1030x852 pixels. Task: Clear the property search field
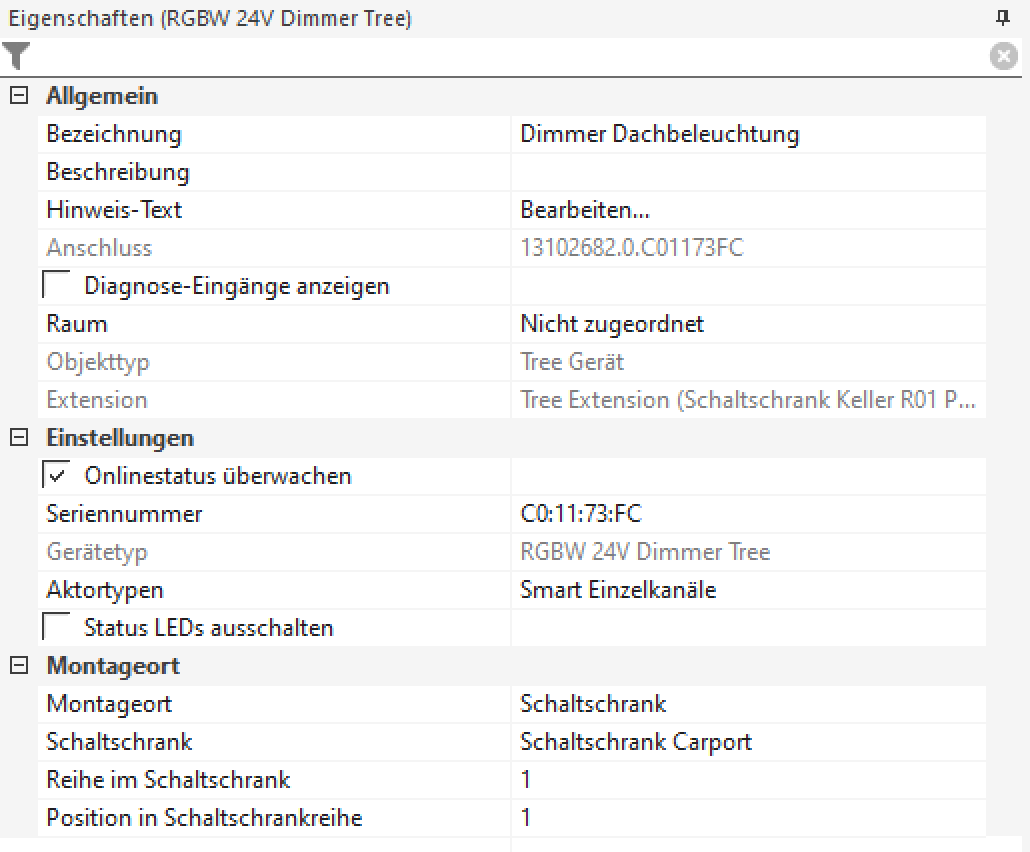[1003, 57]
